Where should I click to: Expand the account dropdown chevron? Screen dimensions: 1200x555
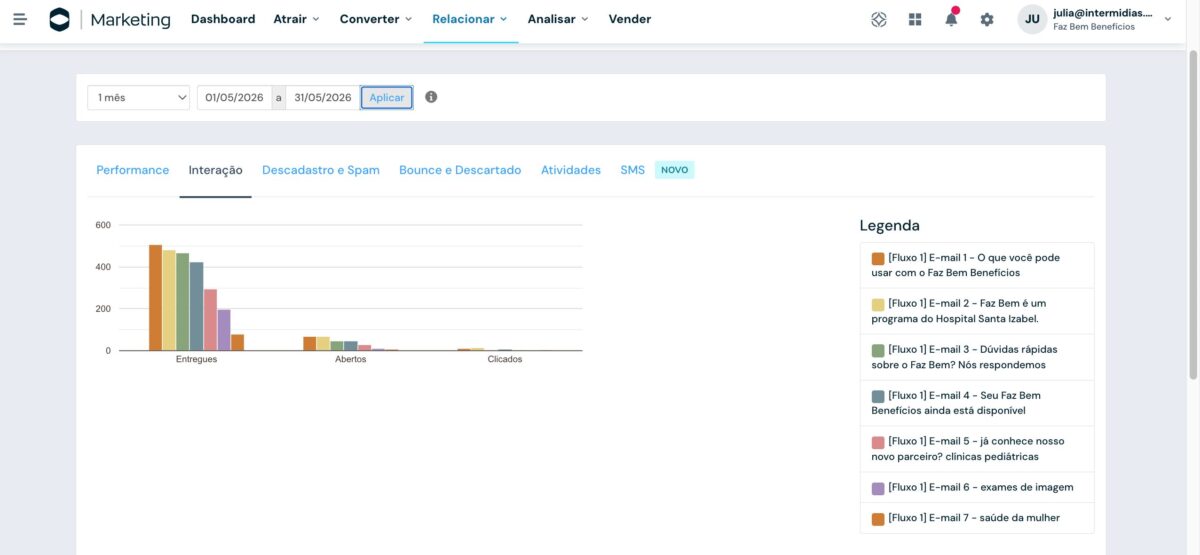tap(1168, 19)
